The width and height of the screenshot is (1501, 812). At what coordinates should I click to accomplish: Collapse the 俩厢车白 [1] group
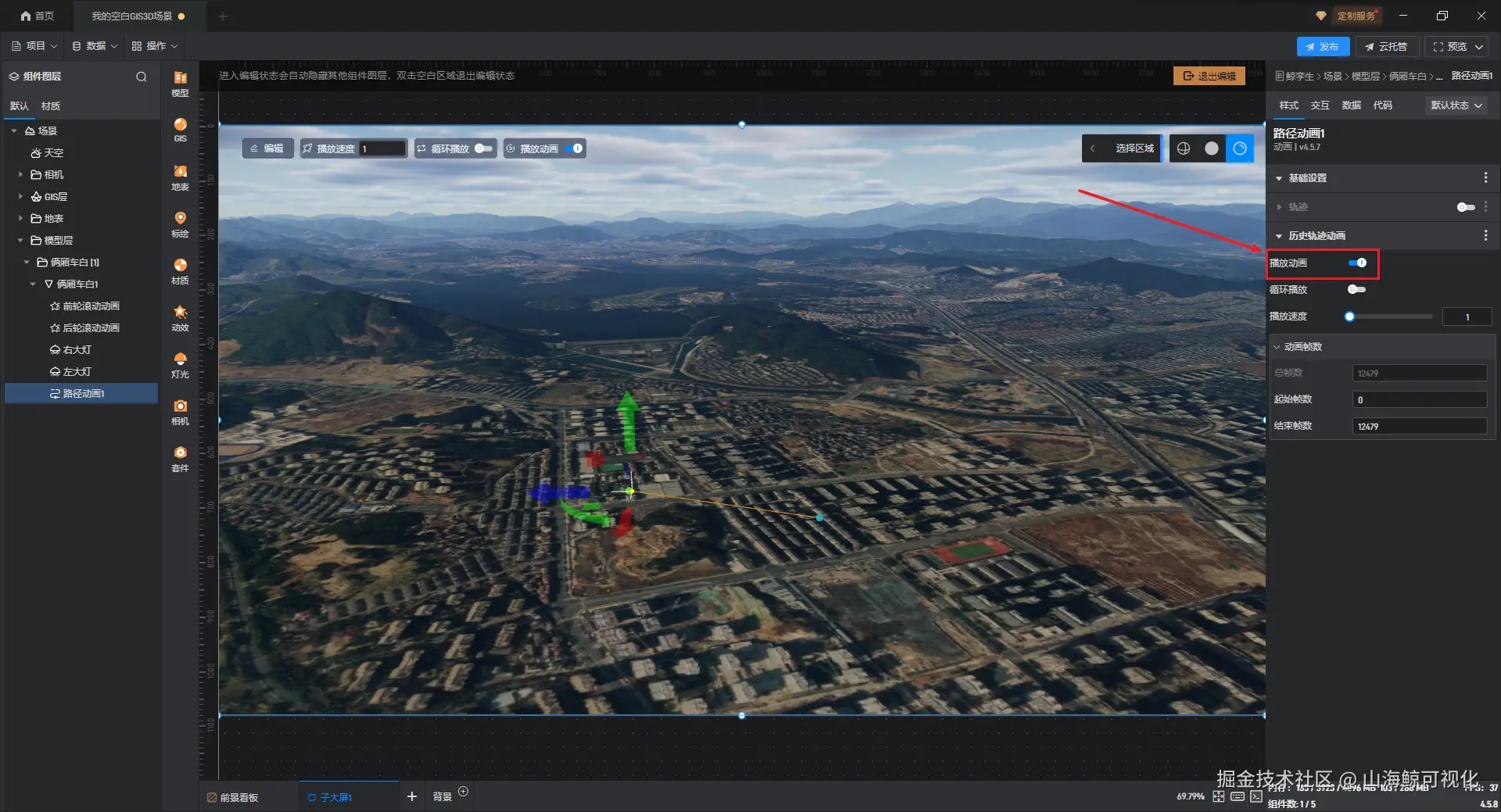point(27,263)
